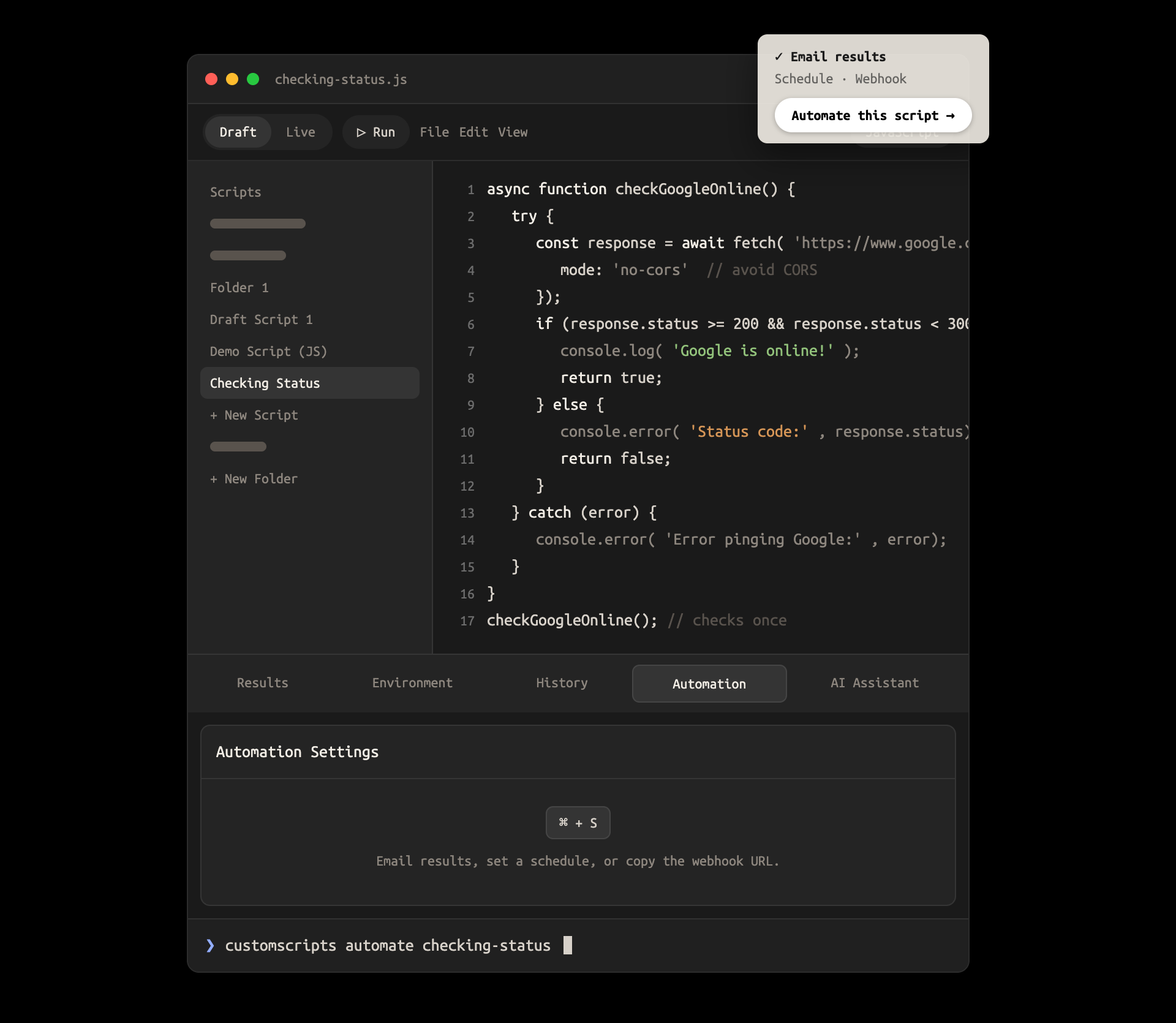Screen dimensions: 1176x1023
Task: Click code line 10 'Status code:' string
Action: point(748,431)
